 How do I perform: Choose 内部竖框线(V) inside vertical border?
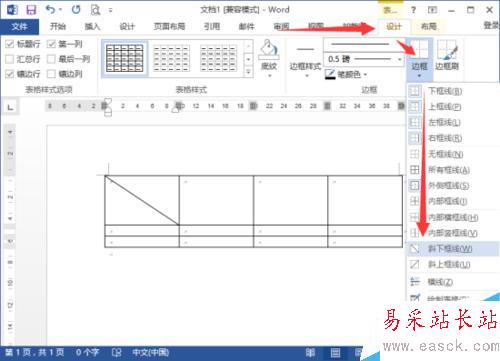pyautogui.click(x=453, y=233)
